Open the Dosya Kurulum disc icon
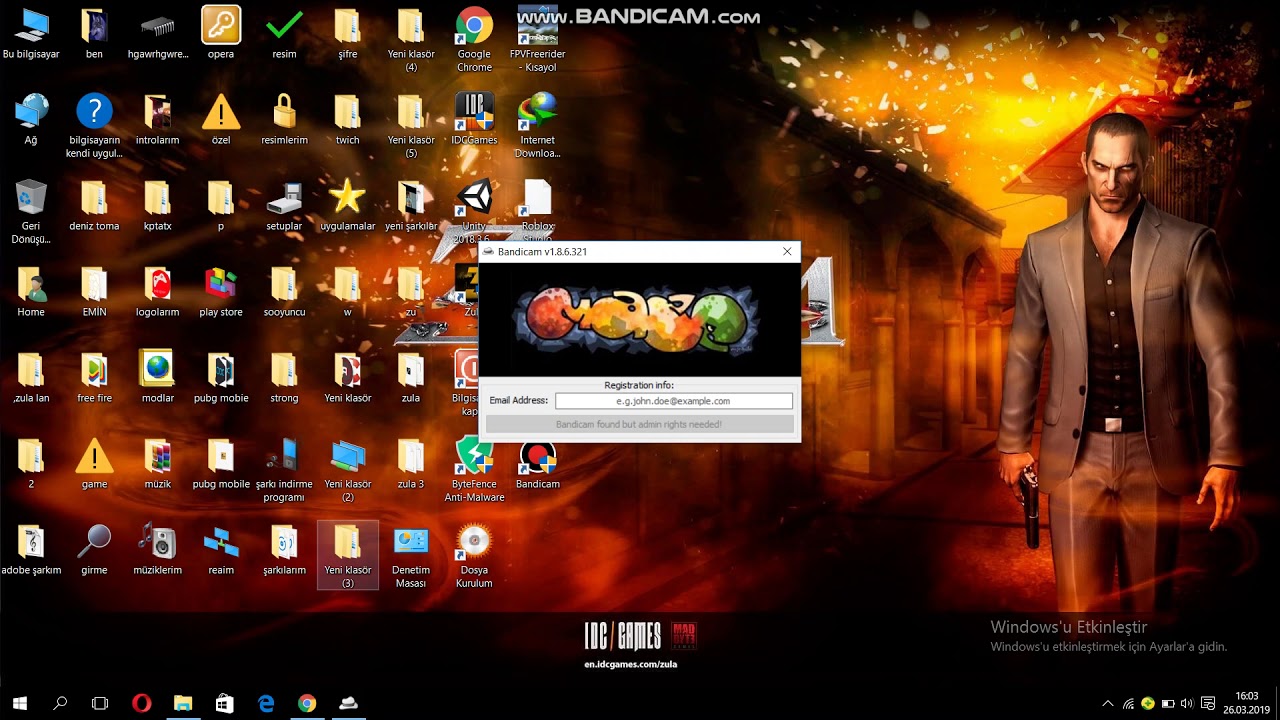 pos(474,542)
